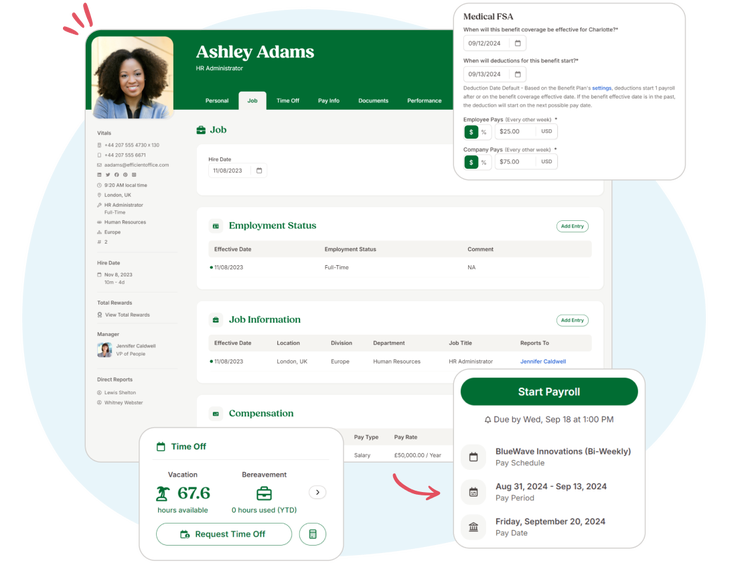Show next time off category with chevron
The height and width of the screenshot is (563, 750).
click(x=318, y=492)
